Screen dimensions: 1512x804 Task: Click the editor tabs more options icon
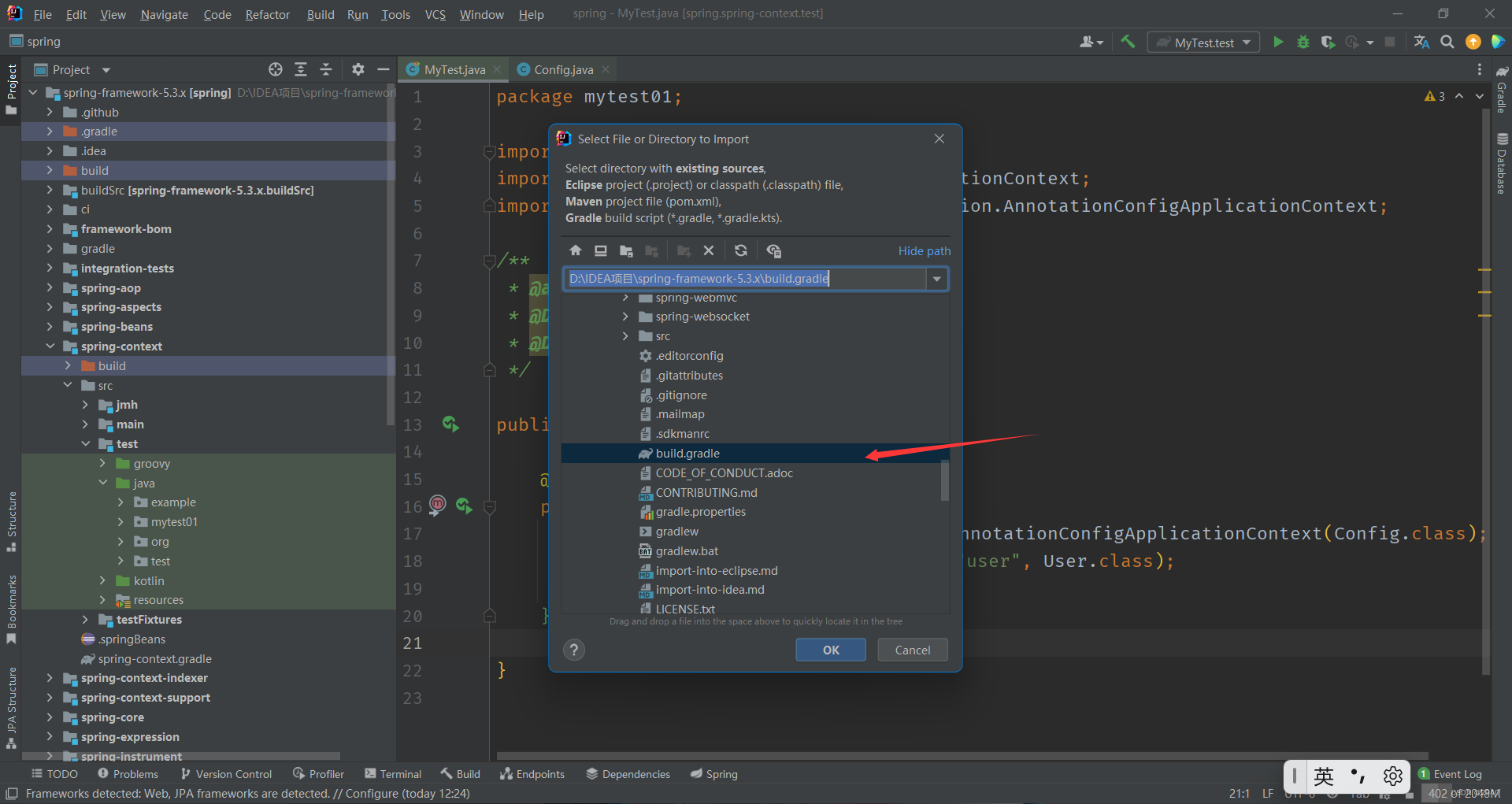pyautogui.click(x=1479, y=69)
